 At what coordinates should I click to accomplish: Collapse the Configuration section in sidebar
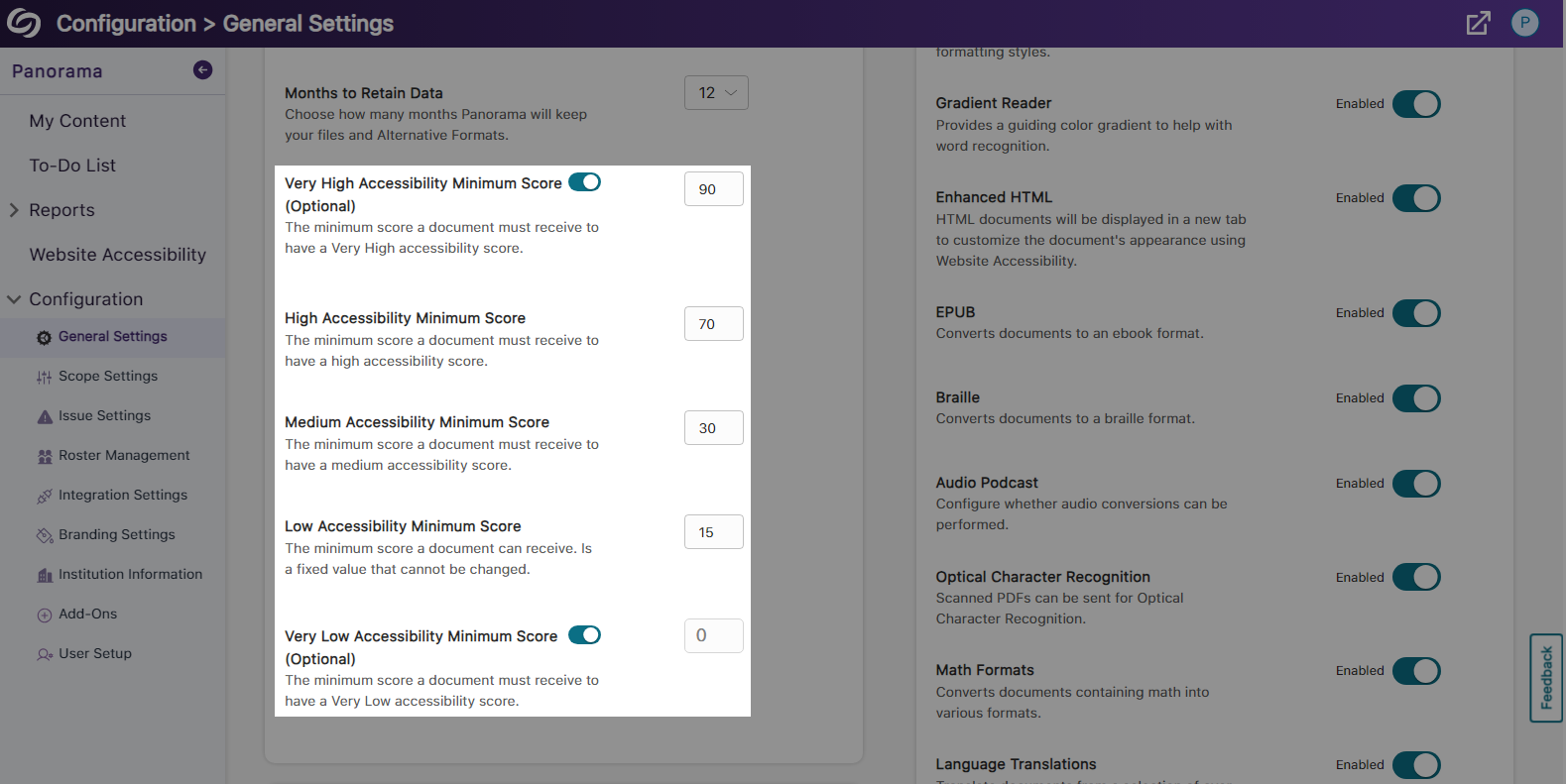tap(14, 299)
